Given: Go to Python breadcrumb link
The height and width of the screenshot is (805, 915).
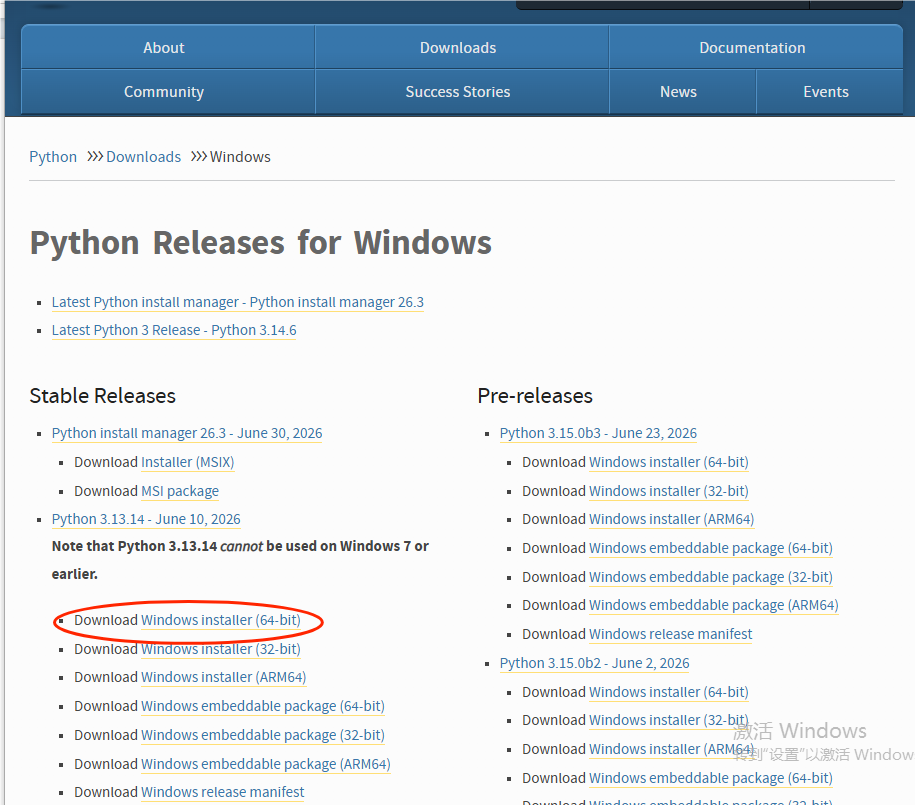Looking at the screenshot, I should pyautogui.click(x=53, y=156).
